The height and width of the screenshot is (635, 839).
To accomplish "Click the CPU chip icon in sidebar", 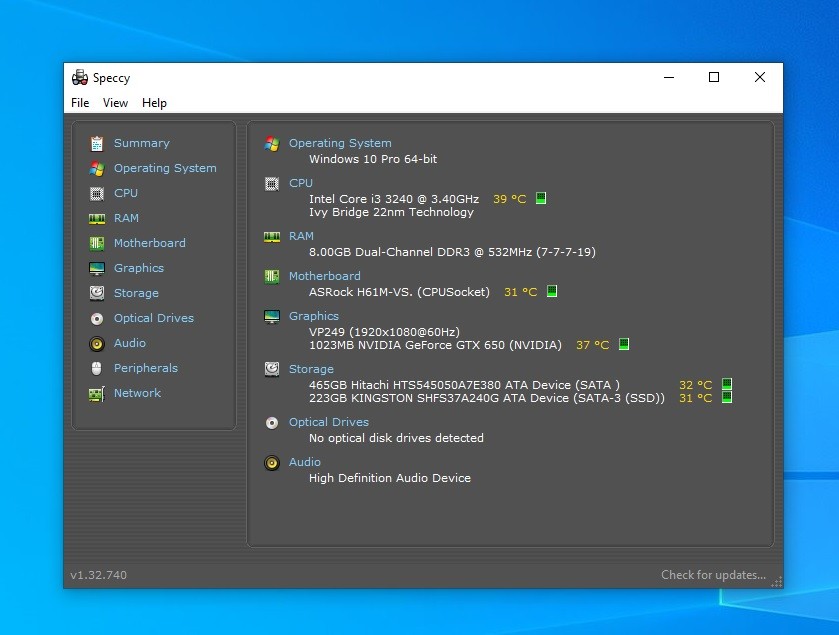I will [x=97, y=193].
